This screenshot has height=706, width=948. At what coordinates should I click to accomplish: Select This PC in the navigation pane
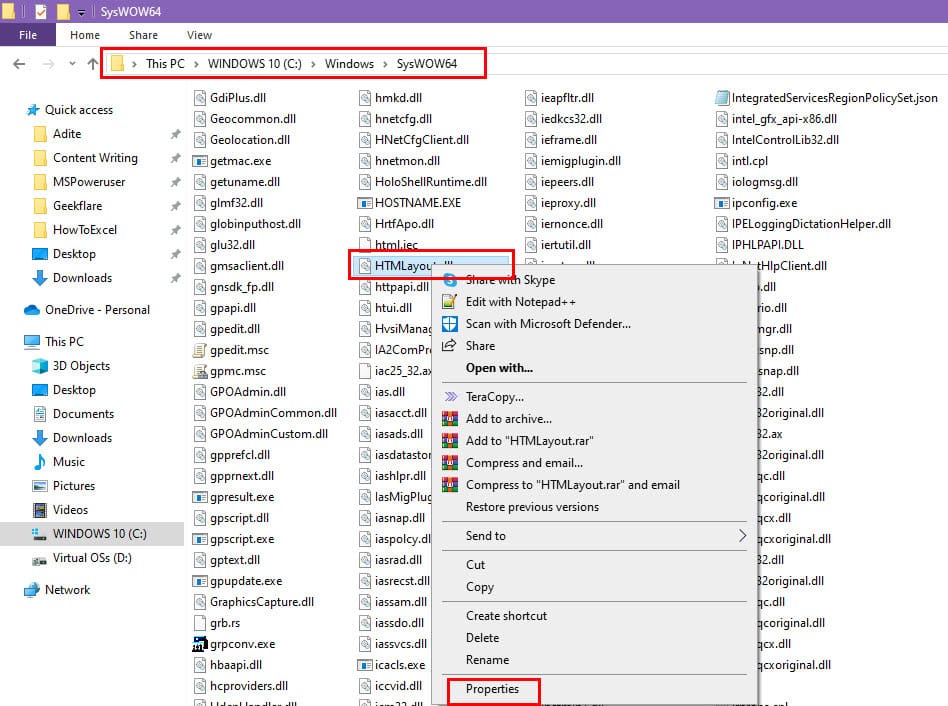(64, 342)
